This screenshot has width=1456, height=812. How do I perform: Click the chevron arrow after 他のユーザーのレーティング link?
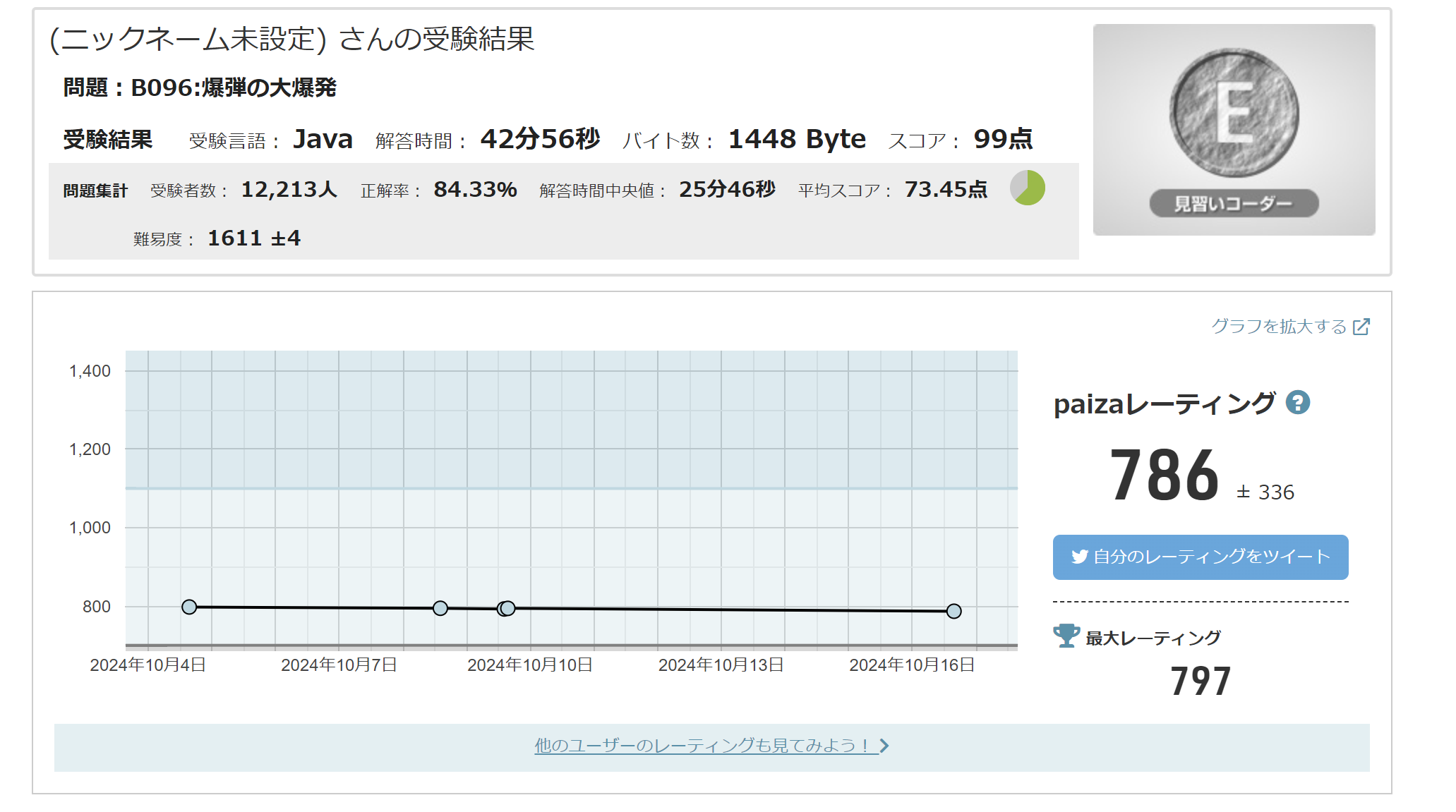point(884,746)
